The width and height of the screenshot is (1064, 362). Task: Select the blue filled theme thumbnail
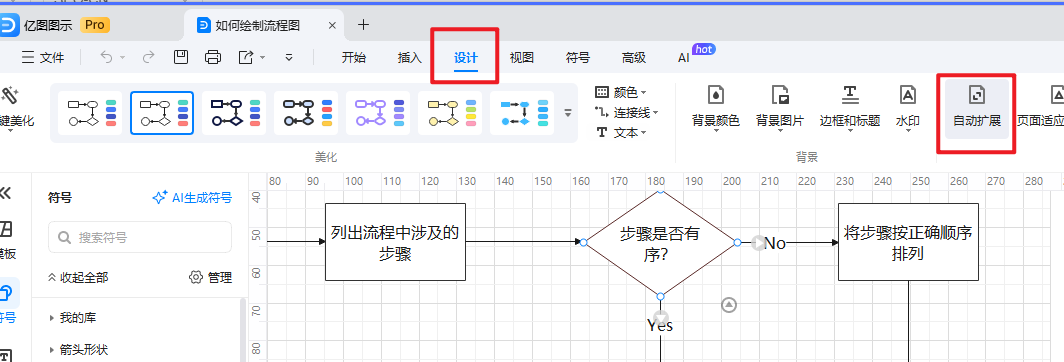[522, 113]
